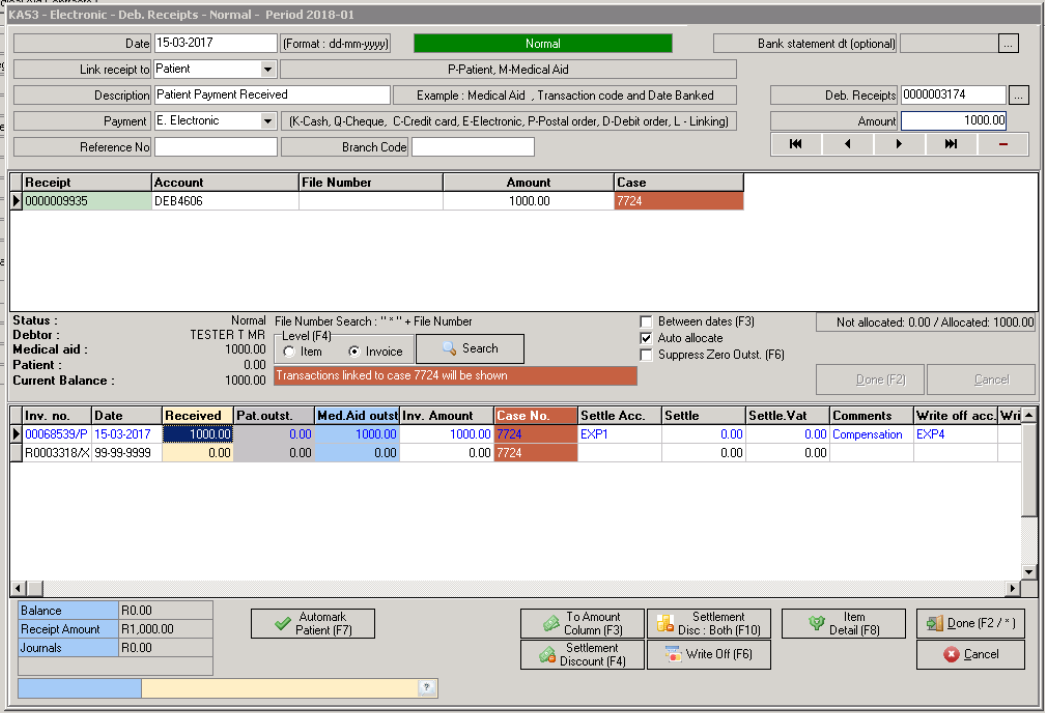Click Write Off (F6) button

(x=708, y=655)
